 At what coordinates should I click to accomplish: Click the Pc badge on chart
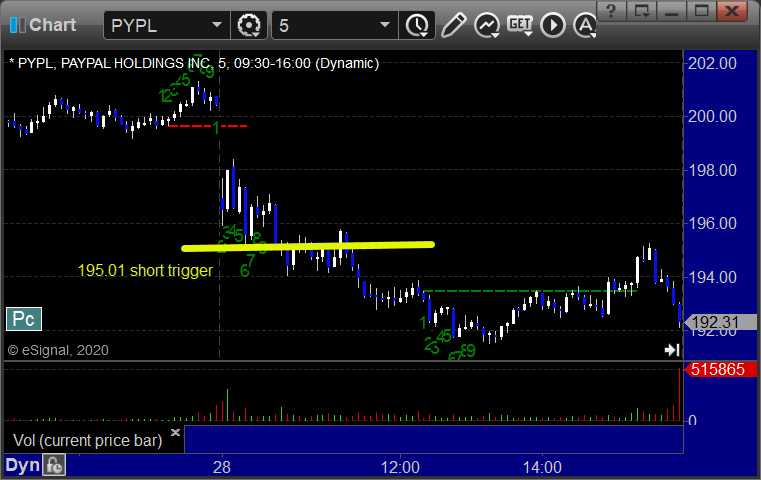(24, 319)
